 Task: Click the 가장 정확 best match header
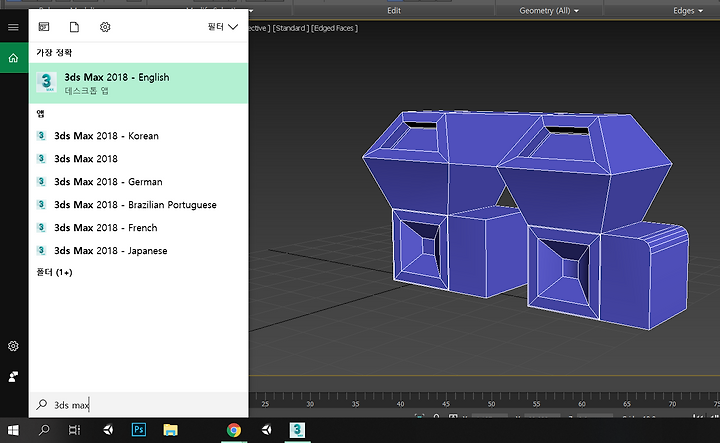(54, 52)
